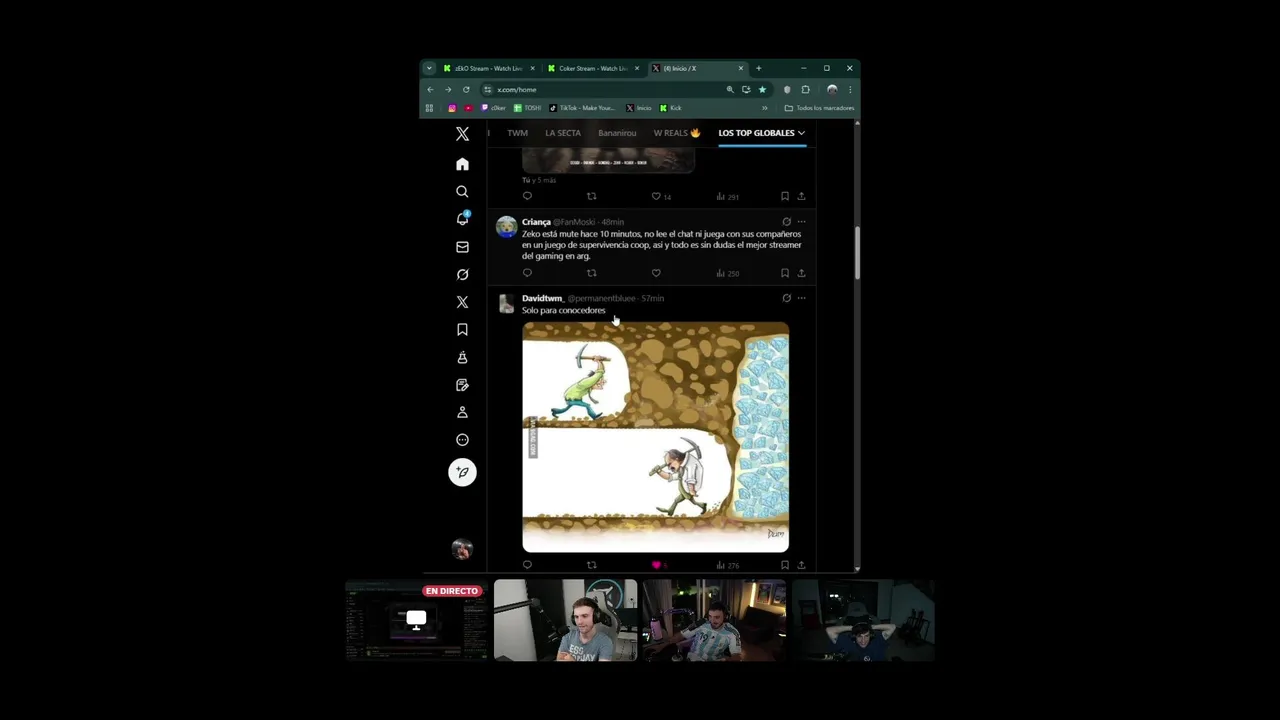
Task: Reply to the miners cartoon post
Action: pos(527,565)
